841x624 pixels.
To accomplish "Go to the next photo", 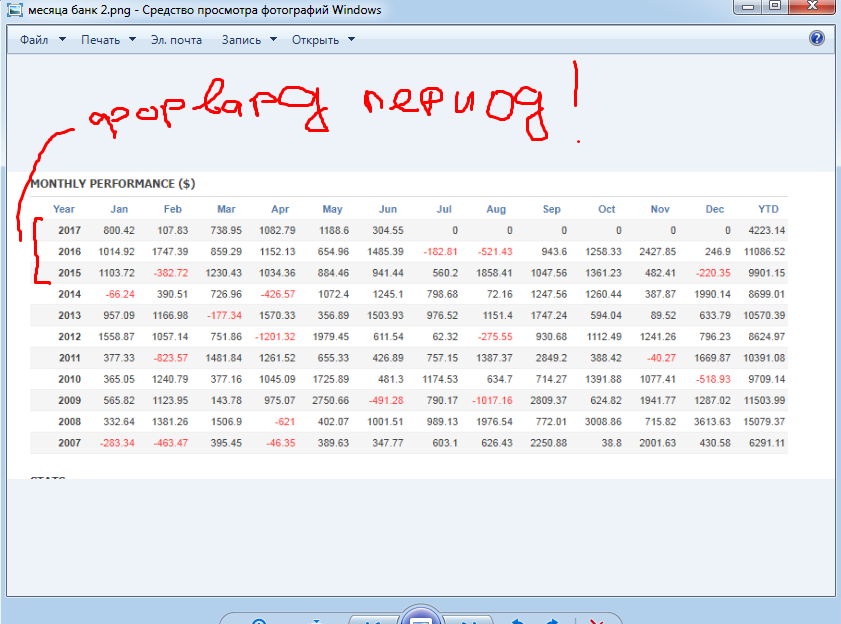I will (468, 621).
